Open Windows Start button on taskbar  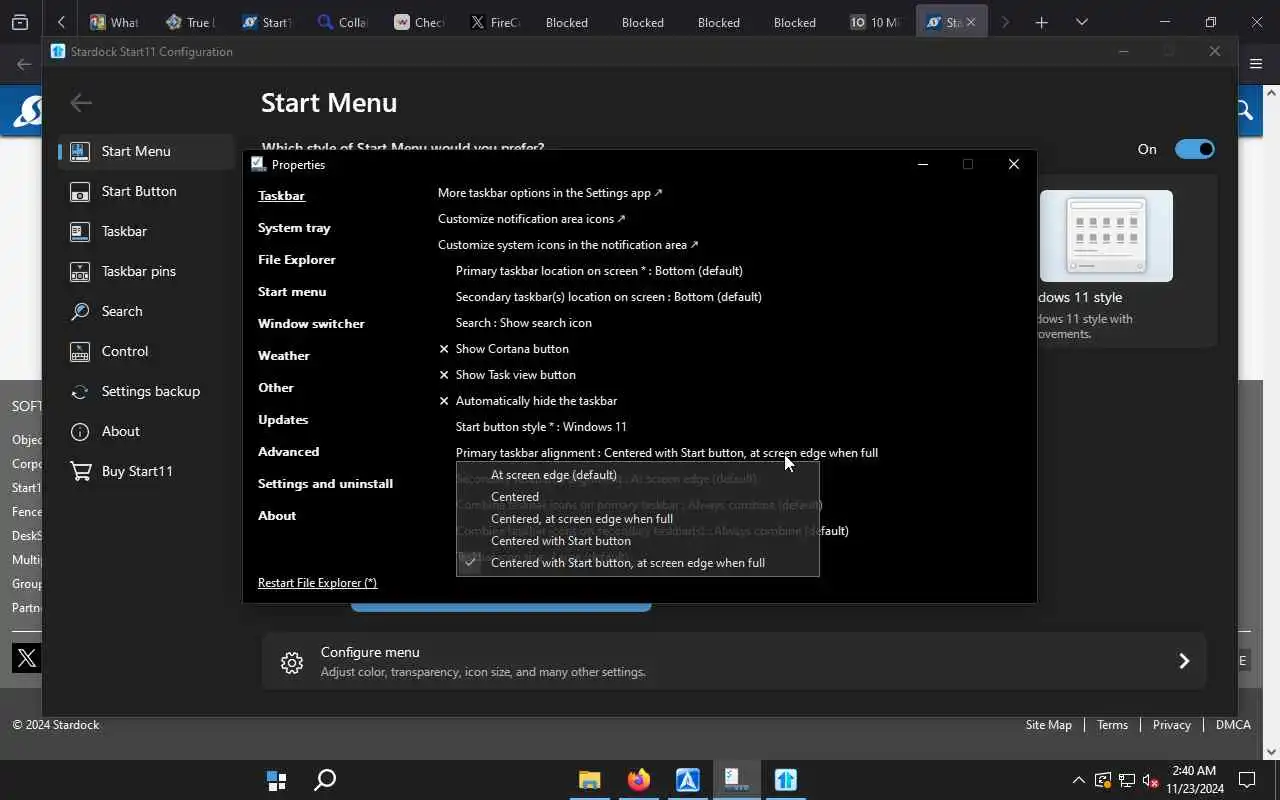276,780
